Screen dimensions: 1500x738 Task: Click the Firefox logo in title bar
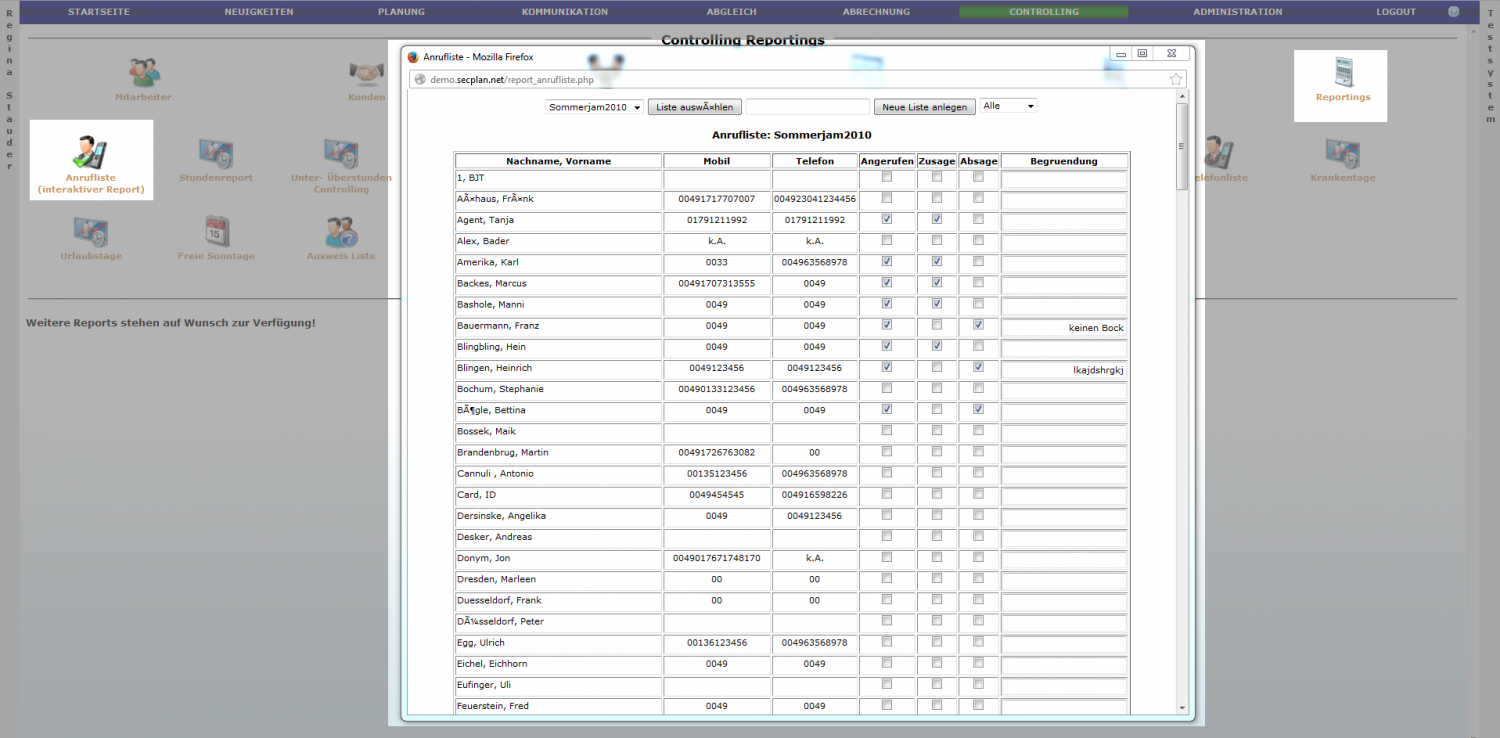(413, 57)
